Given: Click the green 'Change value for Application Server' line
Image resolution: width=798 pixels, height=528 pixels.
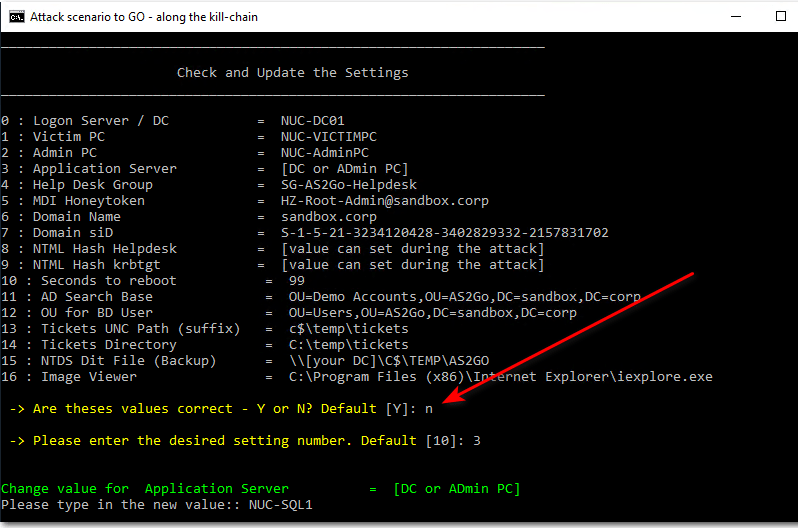Looking at the screenshot, I should 260,489.
